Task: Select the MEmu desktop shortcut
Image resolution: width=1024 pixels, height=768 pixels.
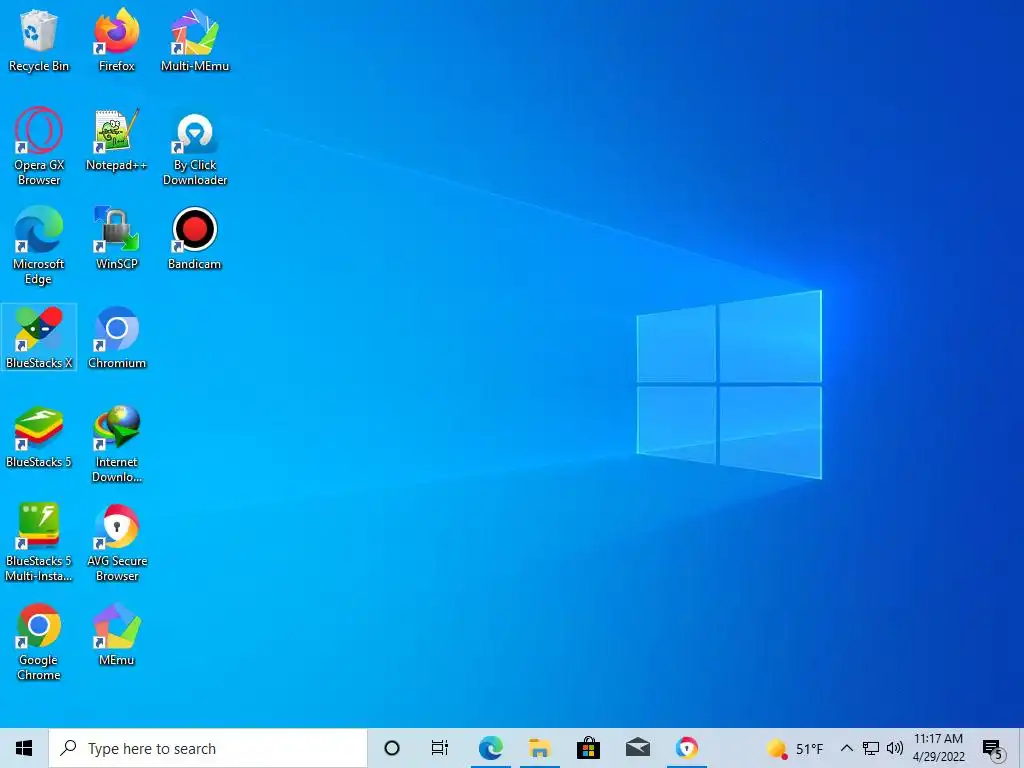Action: pyautogui.click(x=117, y=634)
